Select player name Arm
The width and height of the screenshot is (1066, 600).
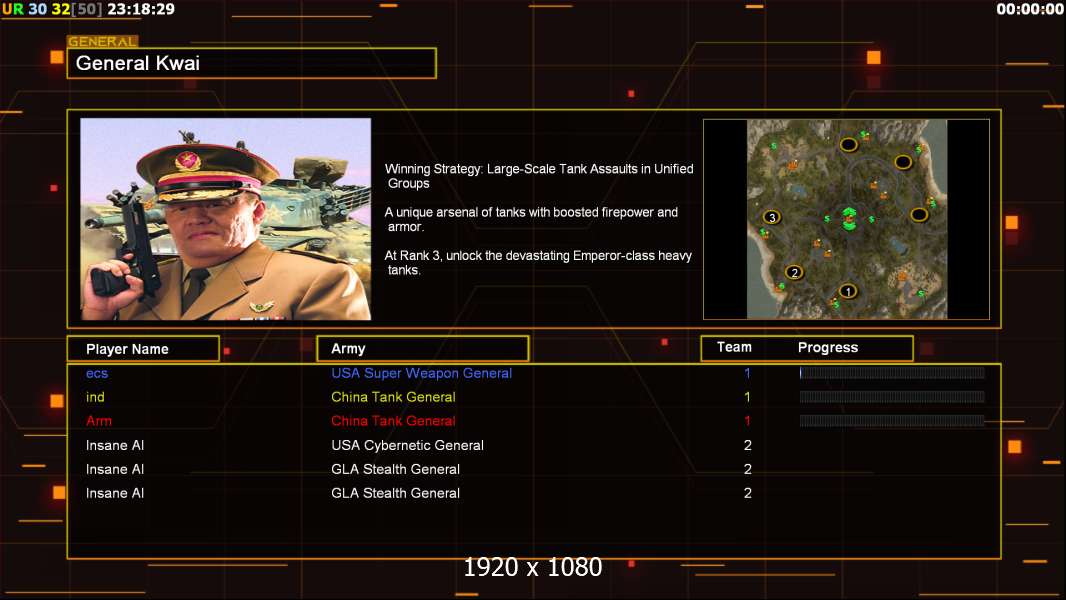point(99,421)
